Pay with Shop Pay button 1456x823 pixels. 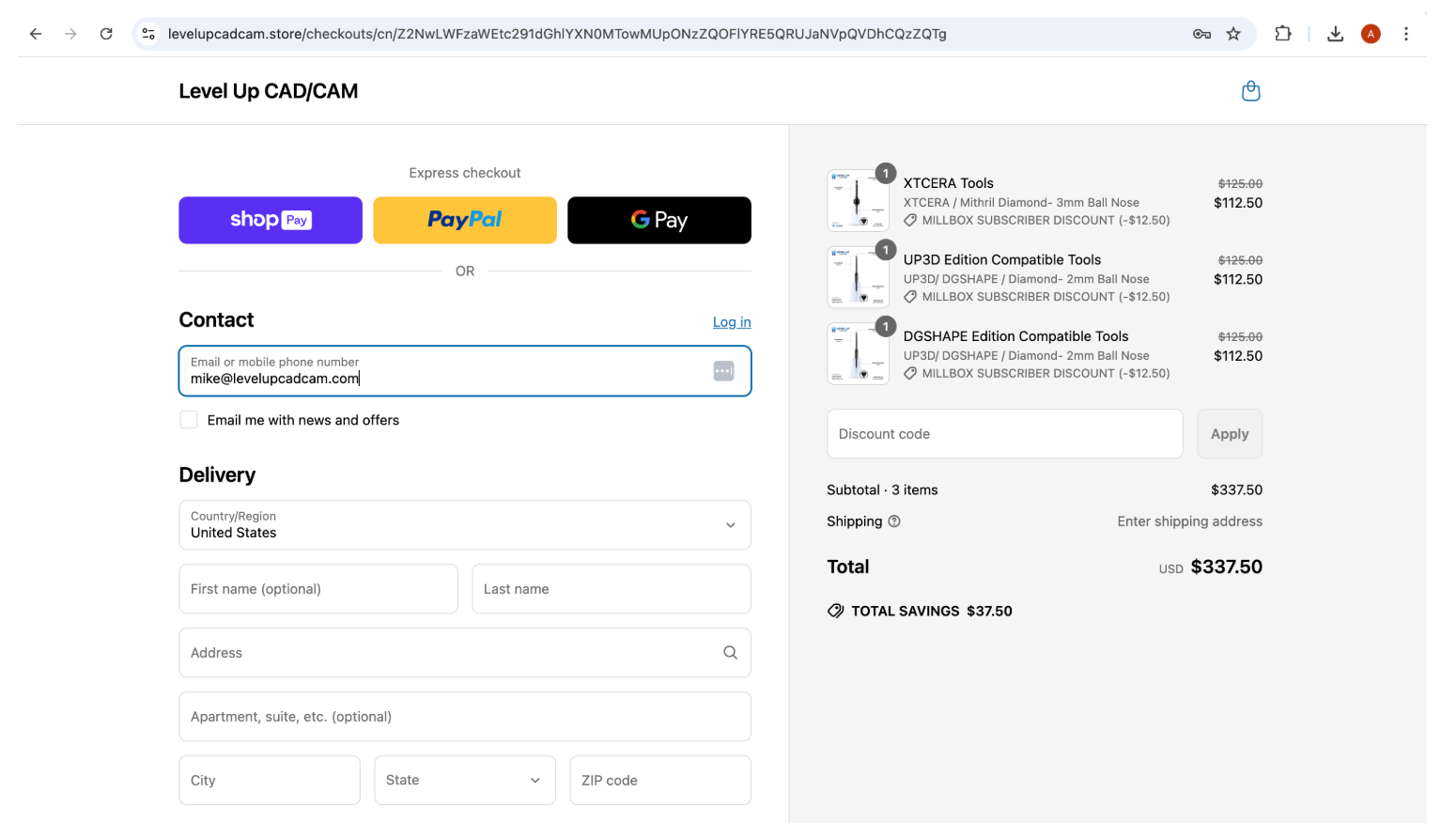point(271,220)
